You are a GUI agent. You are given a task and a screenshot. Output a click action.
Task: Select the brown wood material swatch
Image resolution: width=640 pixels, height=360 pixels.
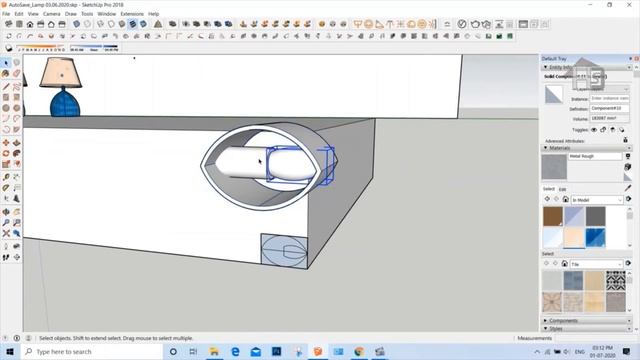[x=553, y=216]
